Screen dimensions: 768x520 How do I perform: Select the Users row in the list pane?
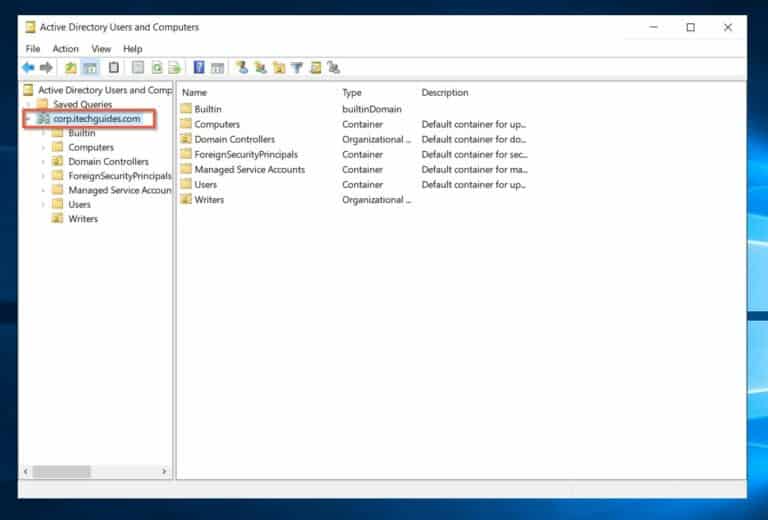click(205, 185)
